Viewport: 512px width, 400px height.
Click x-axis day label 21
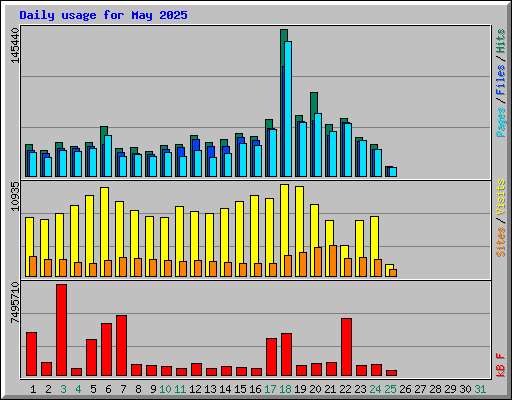[x=330, y=389]
